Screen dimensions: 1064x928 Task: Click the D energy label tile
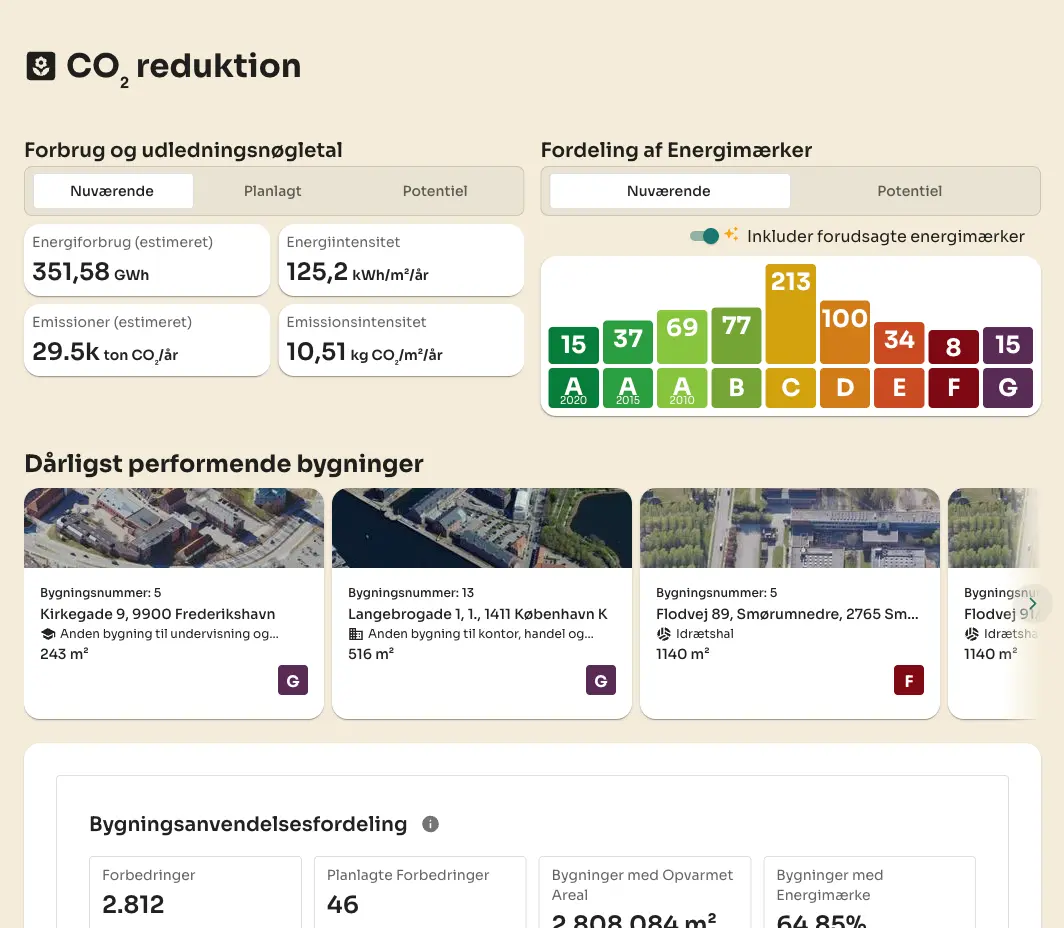point(845,387)
